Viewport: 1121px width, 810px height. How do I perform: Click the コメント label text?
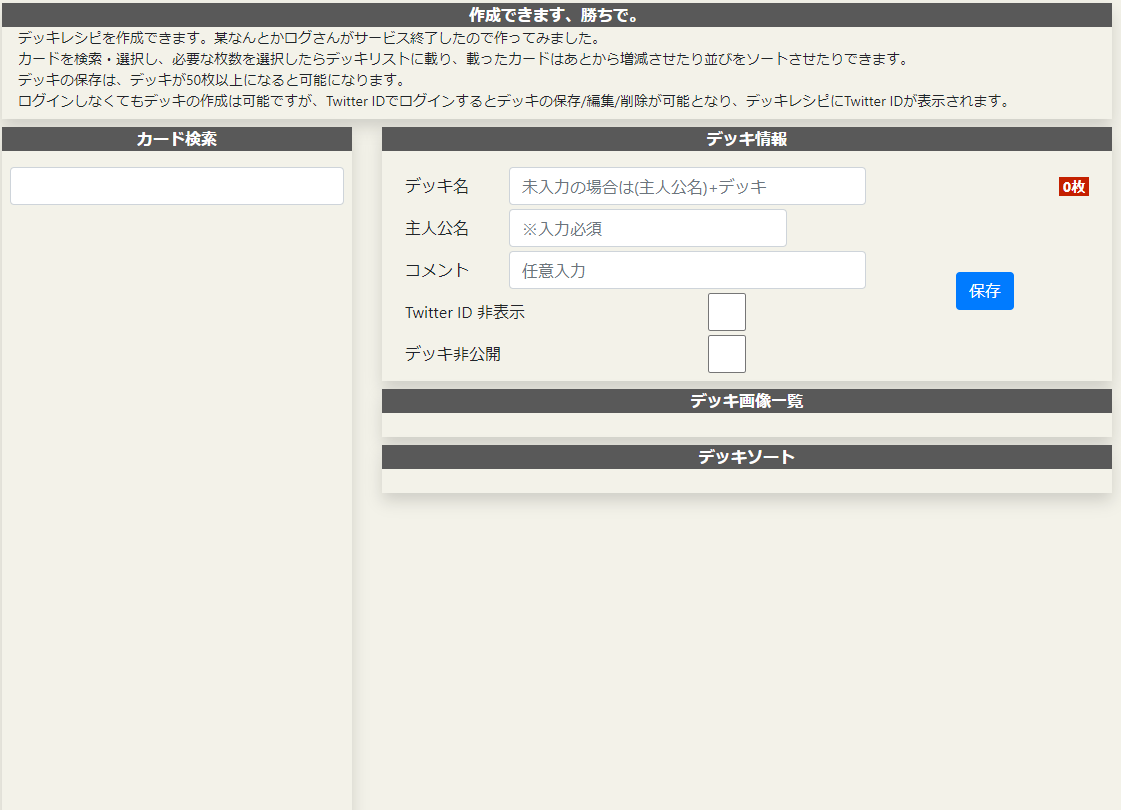[436, 270]
